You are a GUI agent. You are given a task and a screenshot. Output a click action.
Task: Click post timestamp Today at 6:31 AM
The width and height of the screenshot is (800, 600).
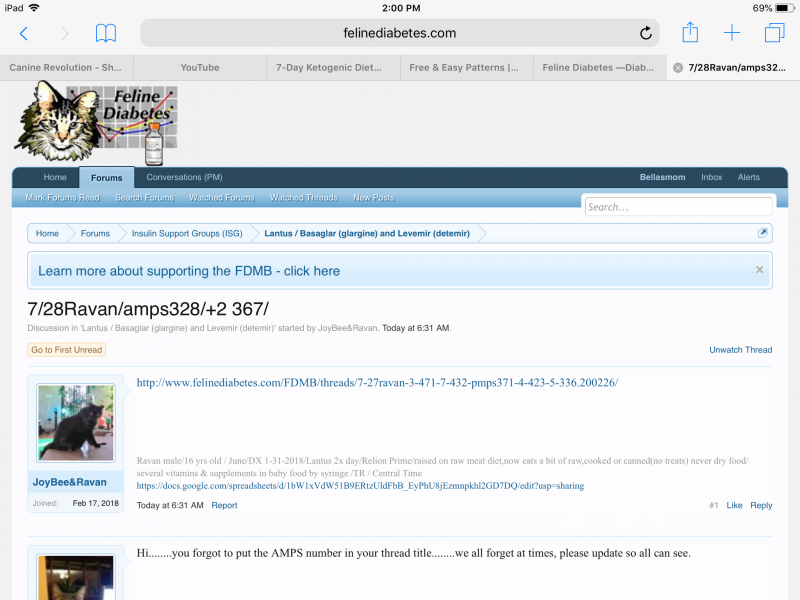point(170,505)
